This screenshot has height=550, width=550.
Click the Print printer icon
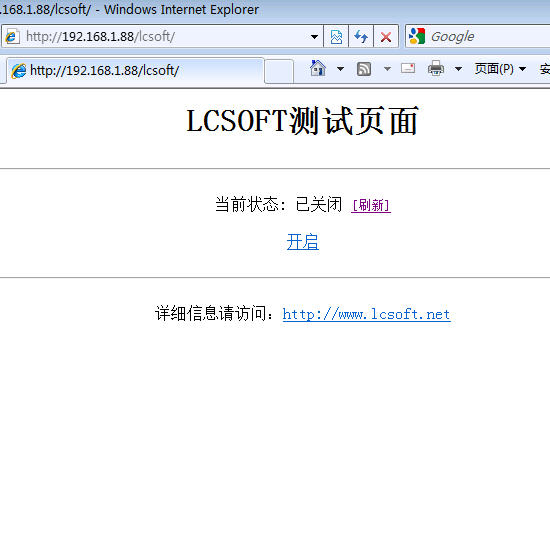(x=436, y=68)
